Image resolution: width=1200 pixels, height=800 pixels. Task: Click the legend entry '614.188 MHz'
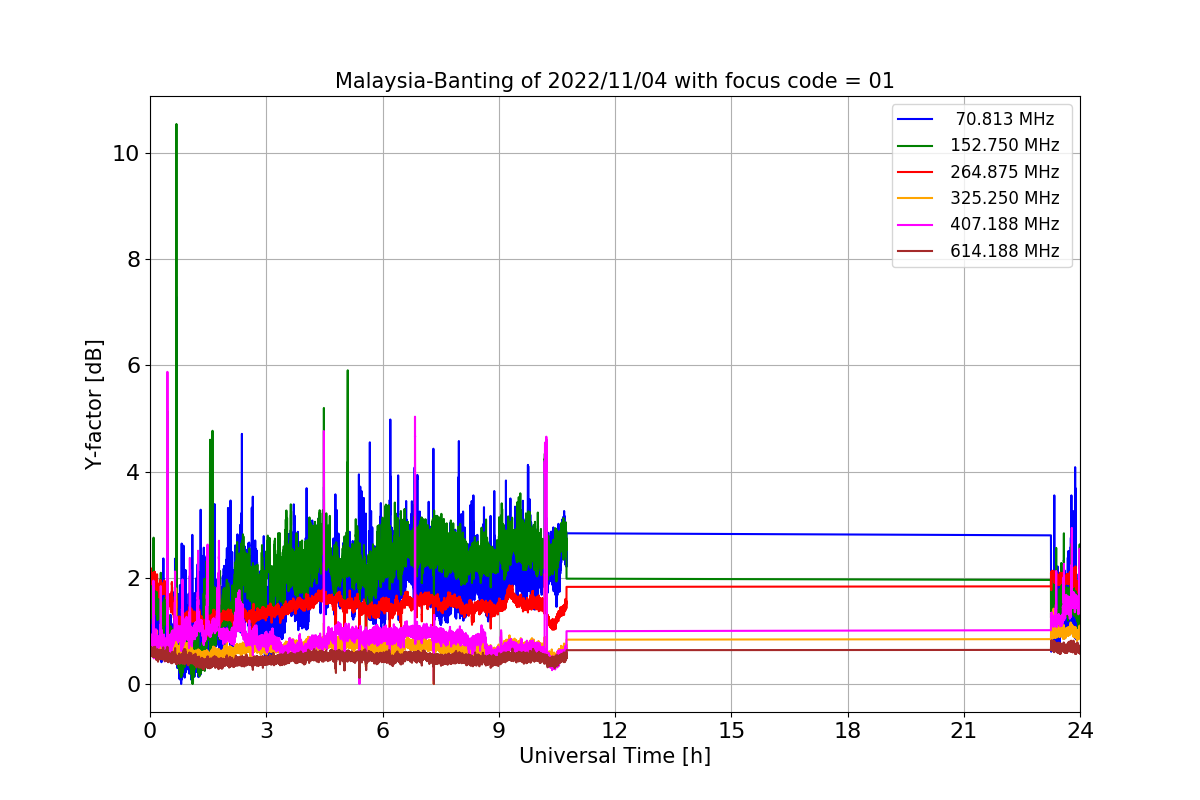tap(1004, 251)
